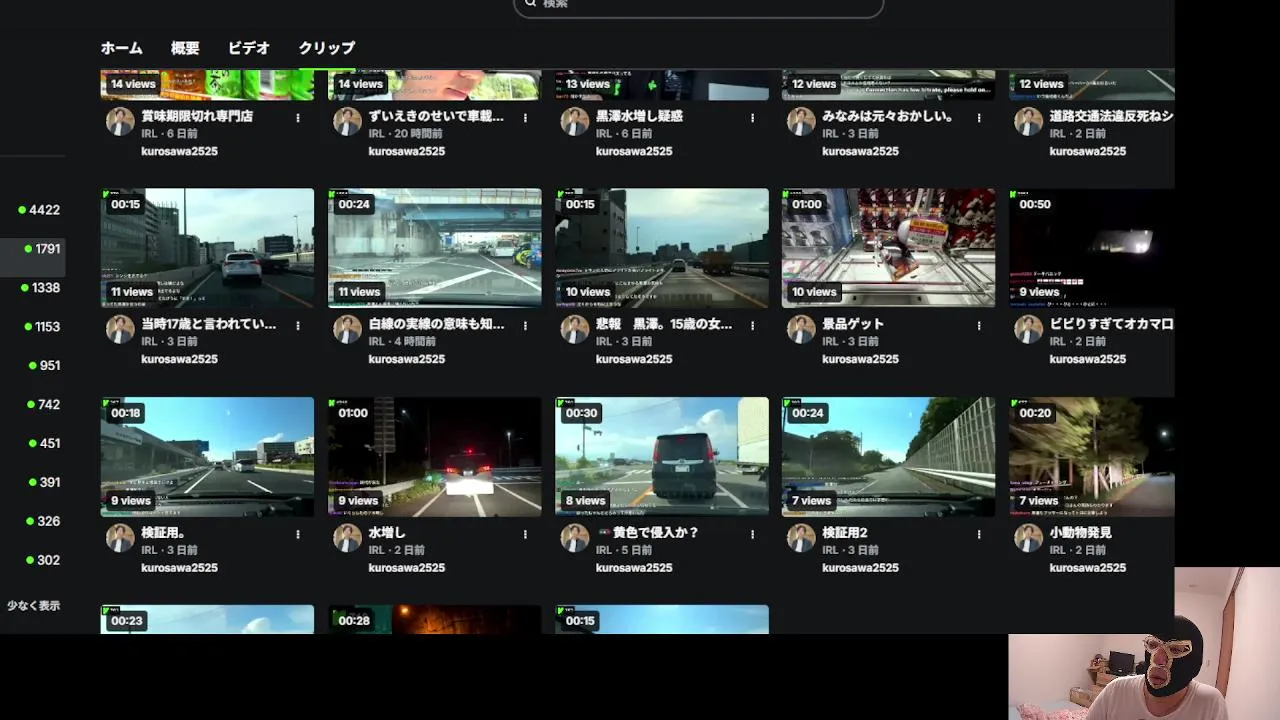Click kurosawa2525 under 水増し clip

(x=407, y=568)
